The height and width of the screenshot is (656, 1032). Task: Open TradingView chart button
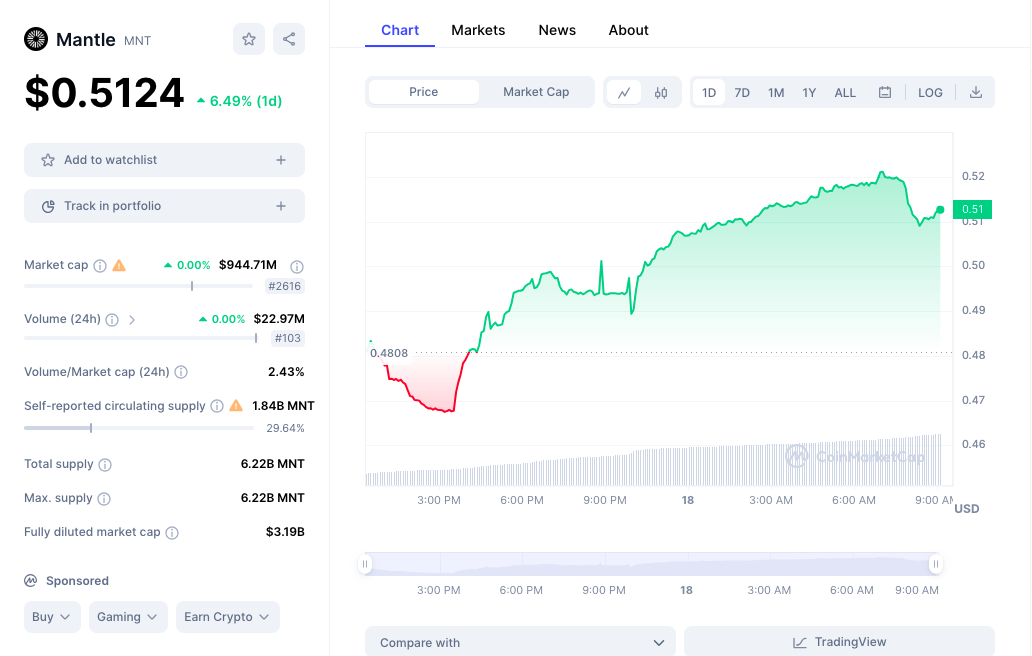pyautogui.click(x=839, y=642)
